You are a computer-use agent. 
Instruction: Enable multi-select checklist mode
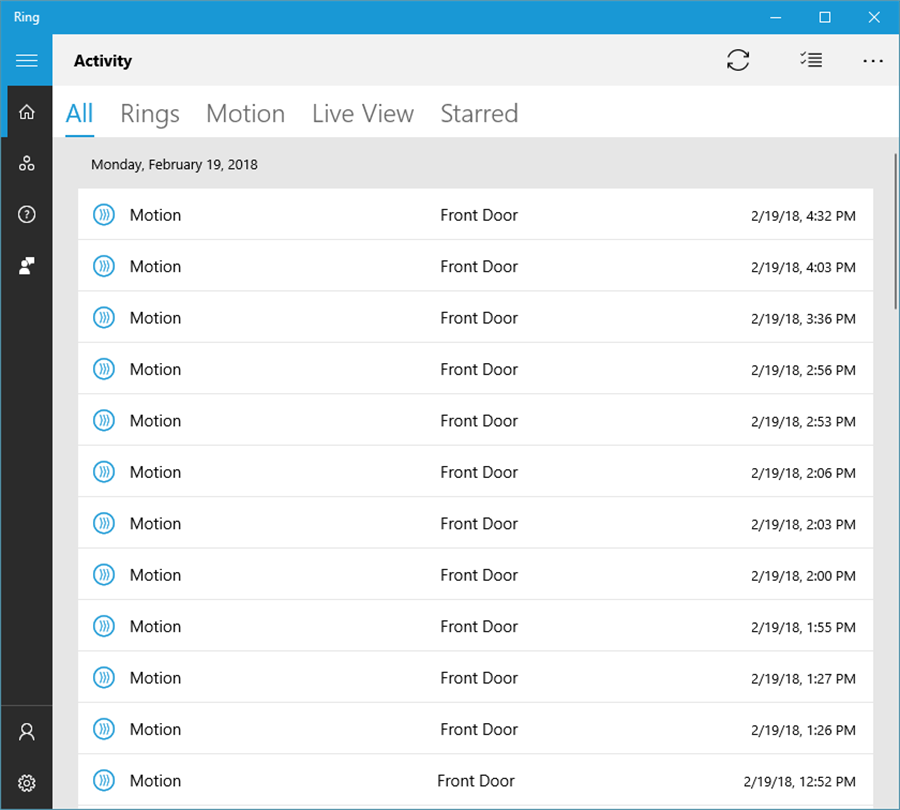tap(811, 61)
